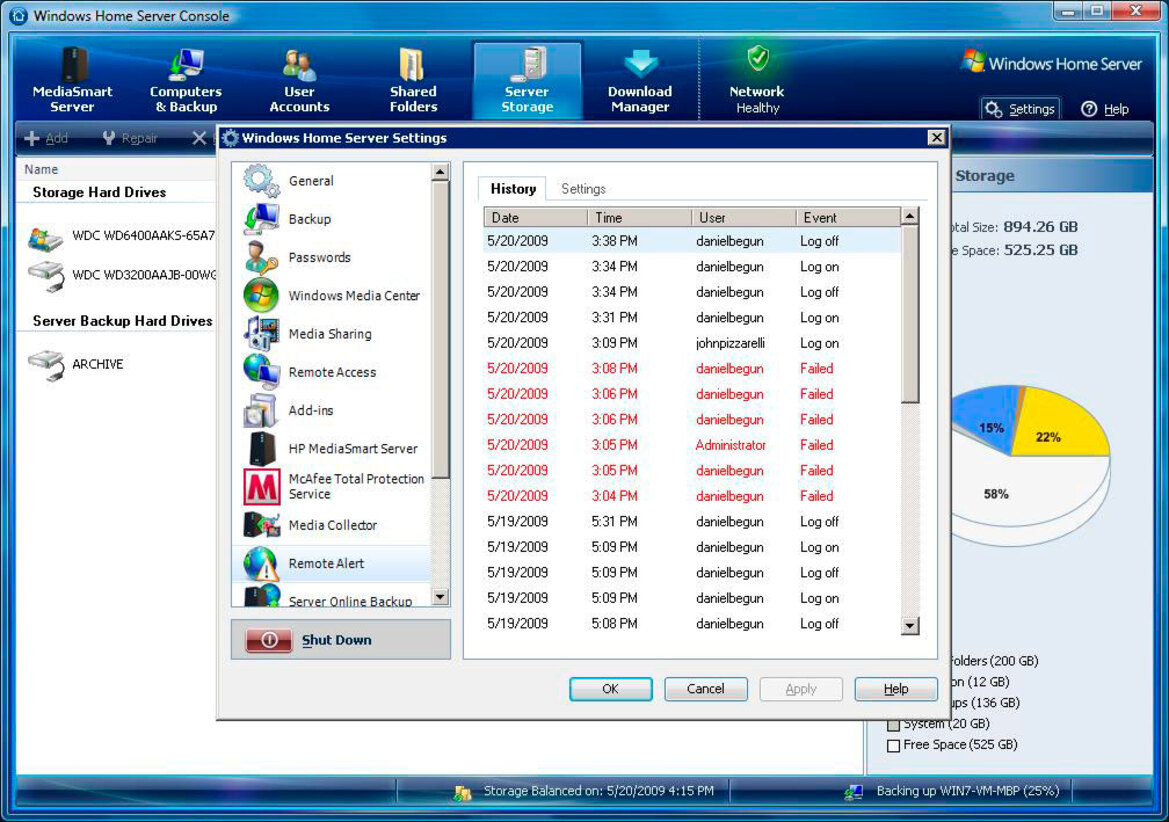Sort history by Time column header
The width and height of the screenshot is (1169, 822).
tap(640, 218)
